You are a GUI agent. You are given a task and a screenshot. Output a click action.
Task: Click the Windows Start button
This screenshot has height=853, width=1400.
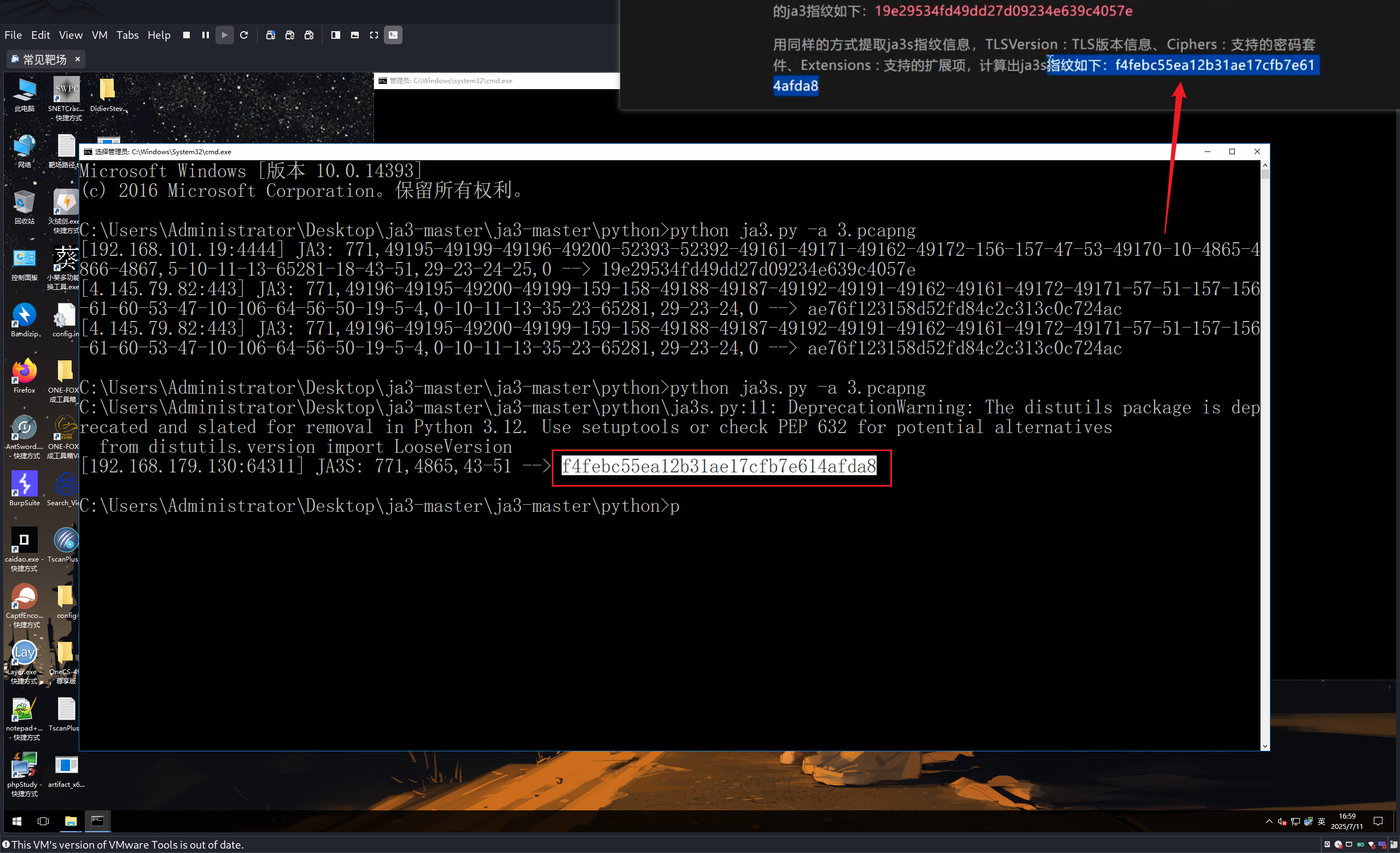click(x=16, y=822)
